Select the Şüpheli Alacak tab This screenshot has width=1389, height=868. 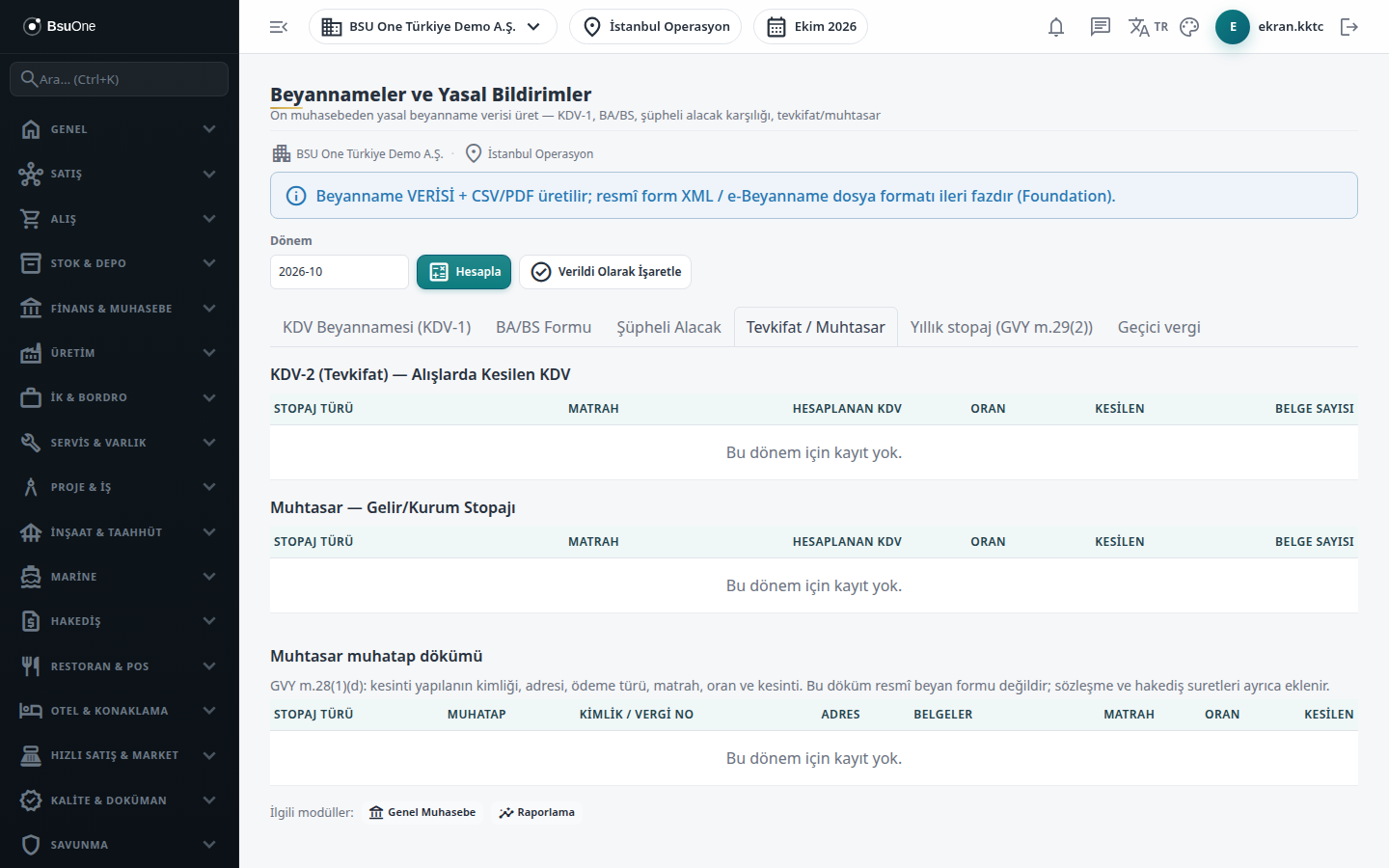[x=668, y=327]
